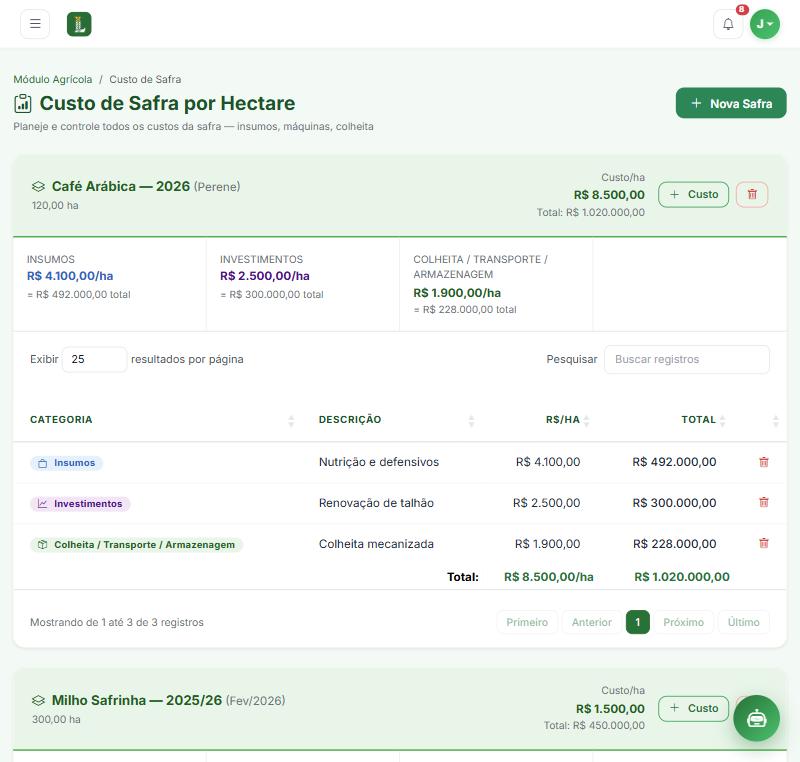
Task: Go to Módulo Agrícola breadcrumb
Action: click(x=53, y=80)
